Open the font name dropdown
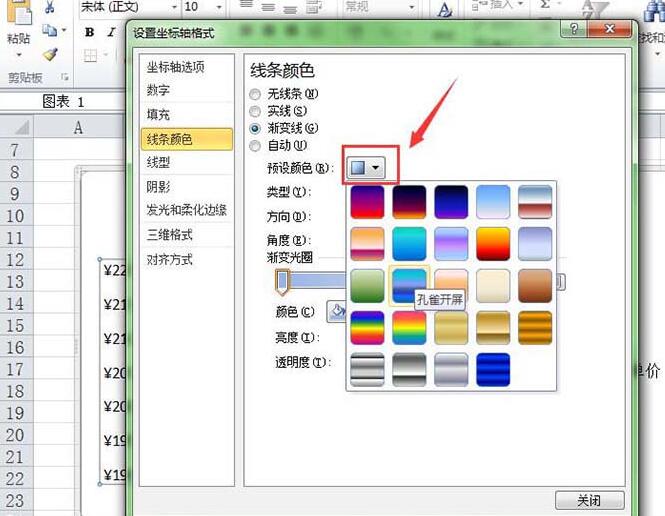Viewport: 665px width, 516px height. coord(174,7)
